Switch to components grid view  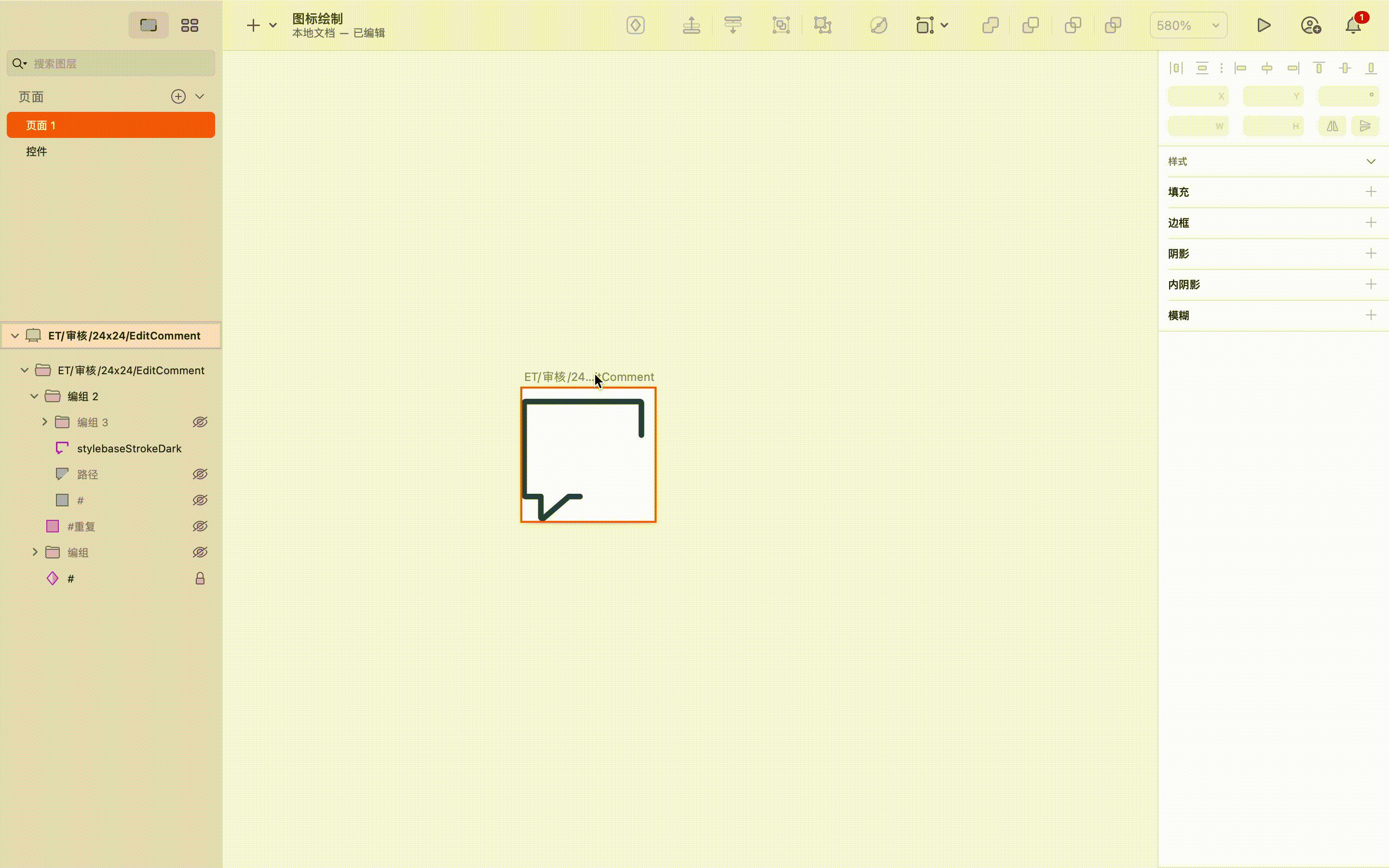[x=190, y=25]
